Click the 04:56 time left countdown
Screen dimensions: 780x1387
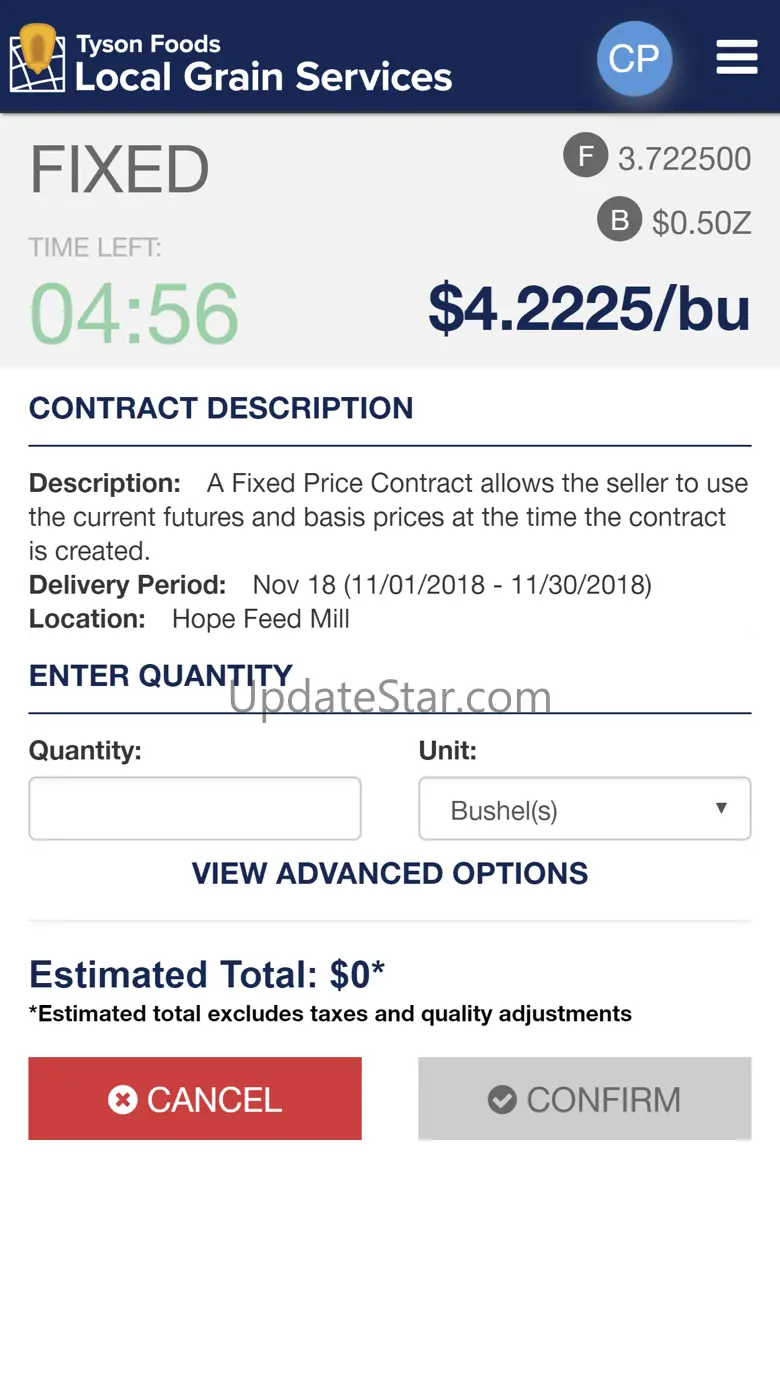[134, 313]
